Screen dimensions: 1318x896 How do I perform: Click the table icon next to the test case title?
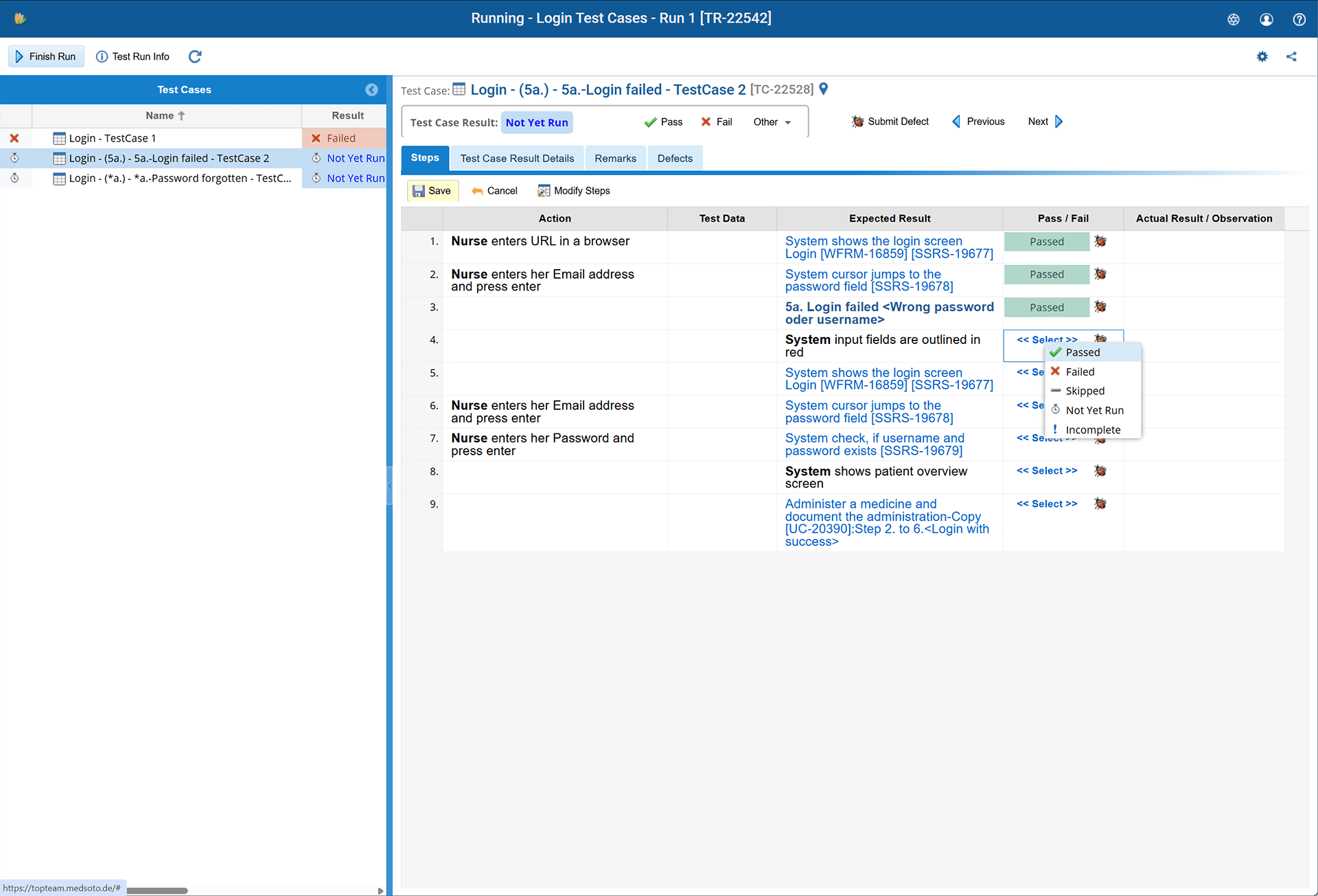coord(459,89)
